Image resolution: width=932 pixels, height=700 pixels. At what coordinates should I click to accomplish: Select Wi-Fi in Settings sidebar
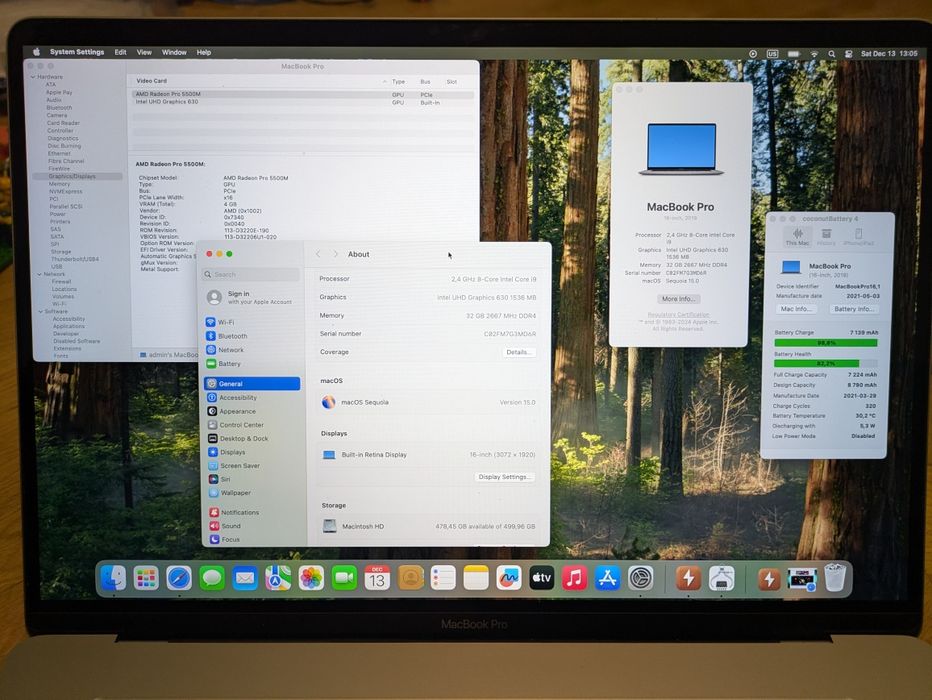click(252, 321)
